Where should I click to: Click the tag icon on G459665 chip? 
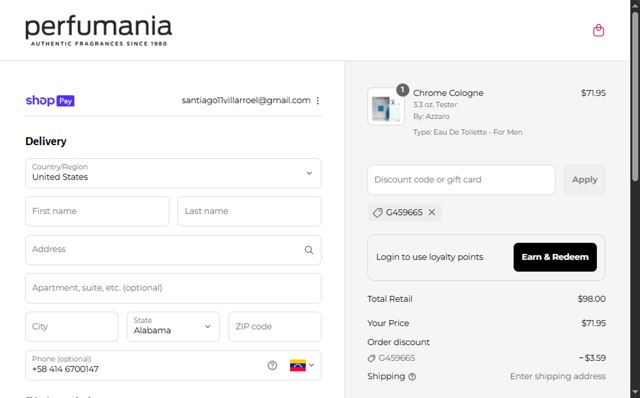tap(378, 213)
